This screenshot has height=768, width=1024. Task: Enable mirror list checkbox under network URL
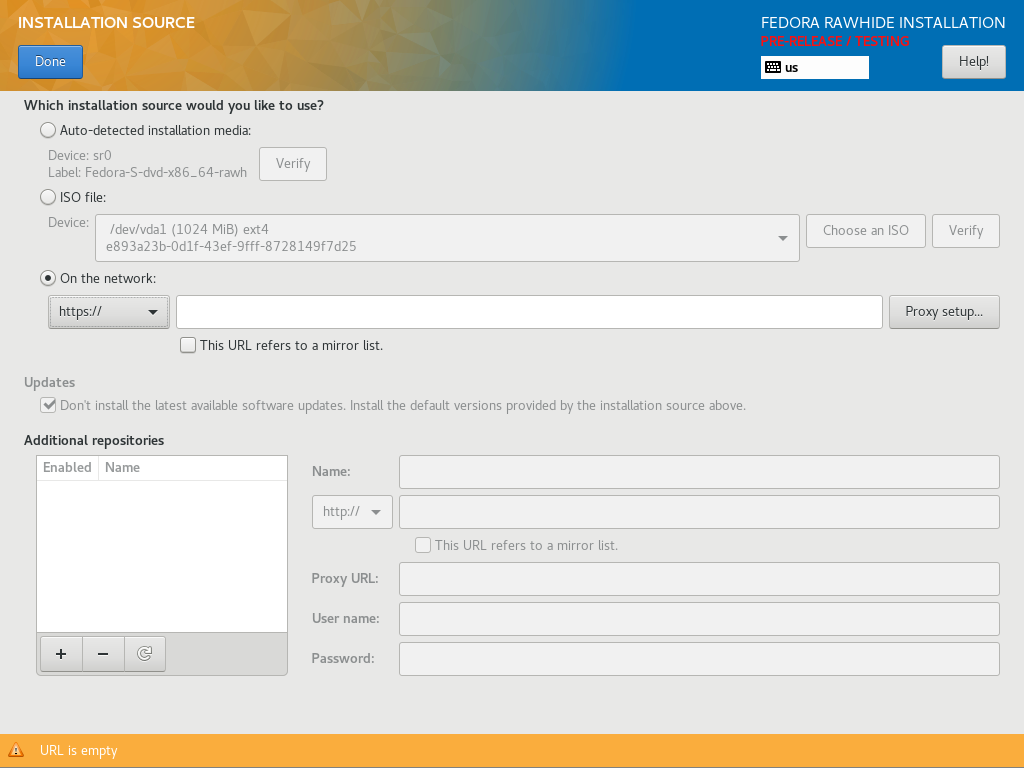tap(188, 345)
